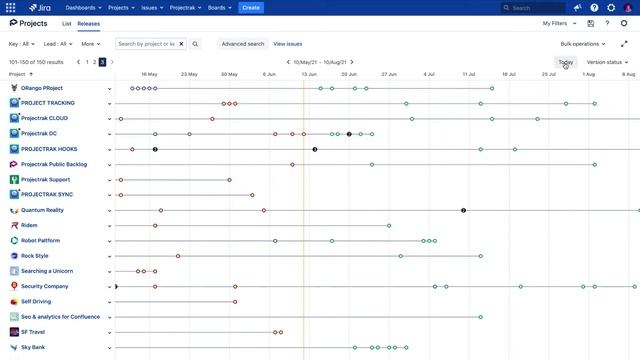Open the Lead: All filter dropdown
The image size is (640, 360).
(58, 44)
